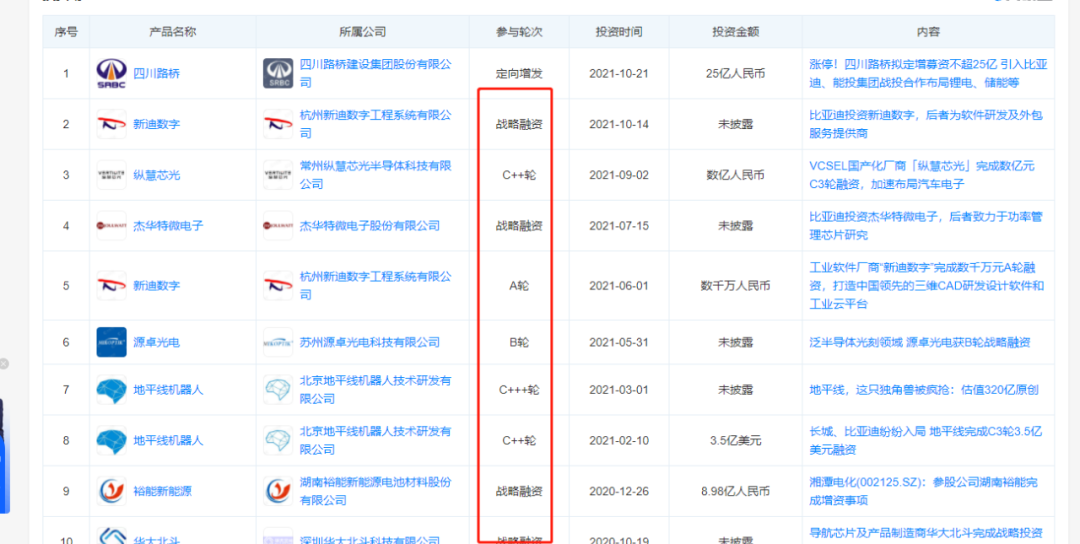Open the 比亚迪投资杰华特微电子 article link
Viewport: 1080px width, 544px height.
[926, 225]
